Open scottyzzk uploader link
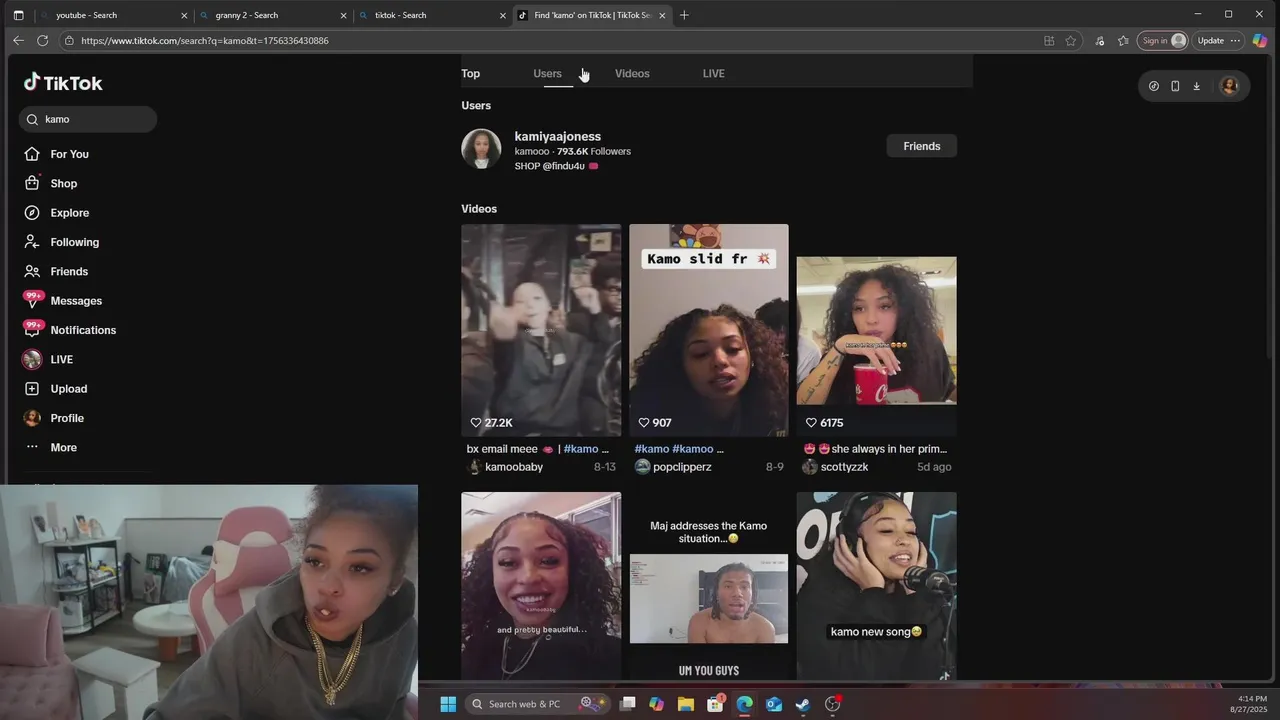Image resolution: width=1280 pixels, height=720 pixels. (x=844, y=467)
